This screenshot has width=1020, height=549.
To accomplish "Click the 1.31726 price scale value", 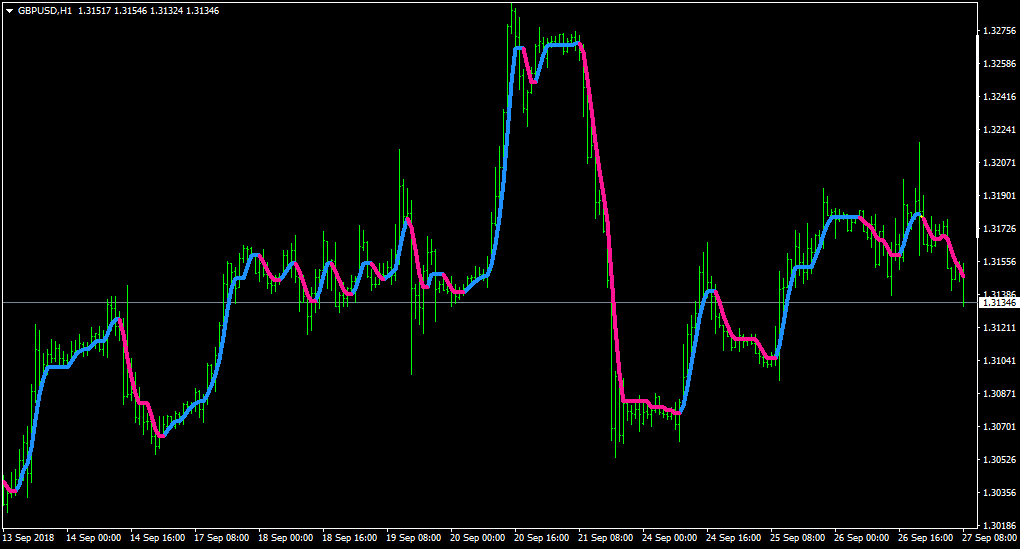I will 999,229.
